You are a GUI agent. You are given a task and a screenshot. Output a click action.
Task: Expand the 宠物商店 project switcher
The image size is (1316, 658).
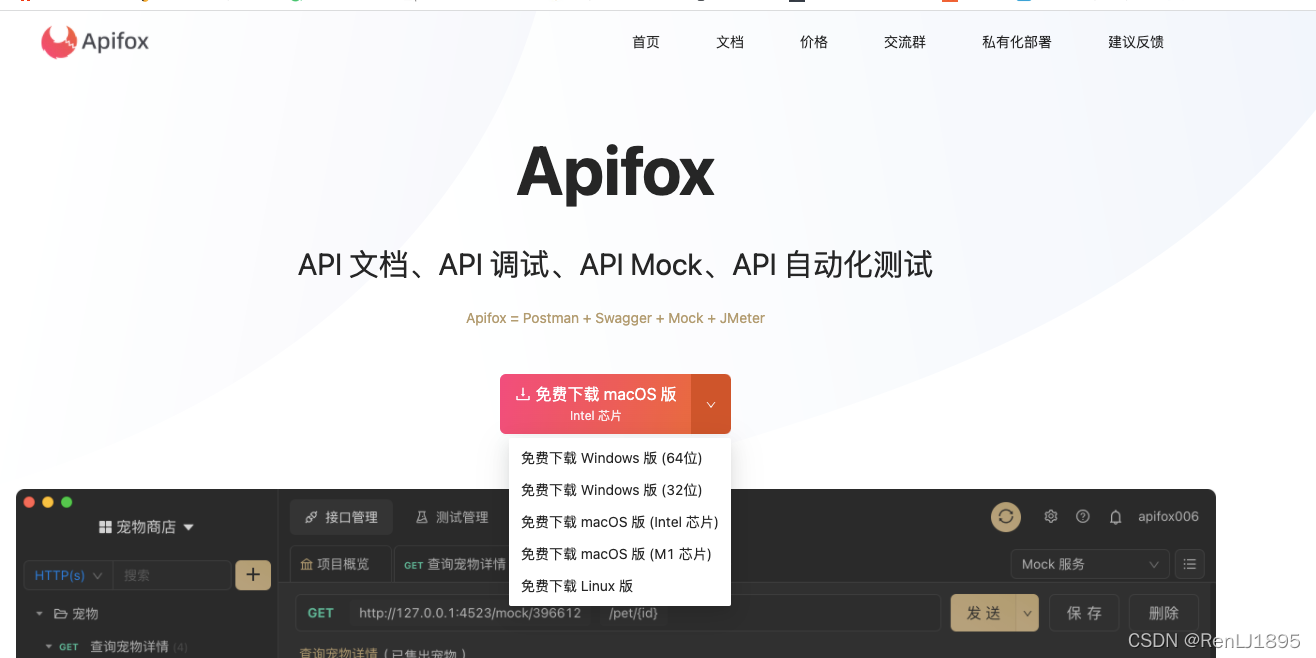pyautogui.click(x=146, y=527)
